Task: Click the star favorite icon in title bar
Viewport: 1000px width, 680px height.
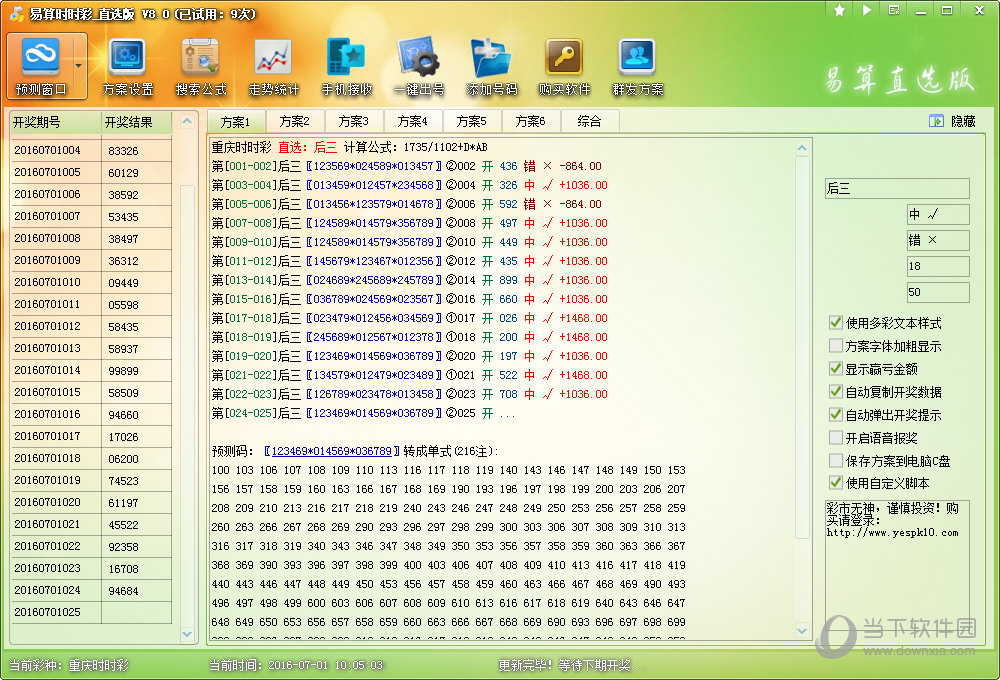Action: pos(839,10)
